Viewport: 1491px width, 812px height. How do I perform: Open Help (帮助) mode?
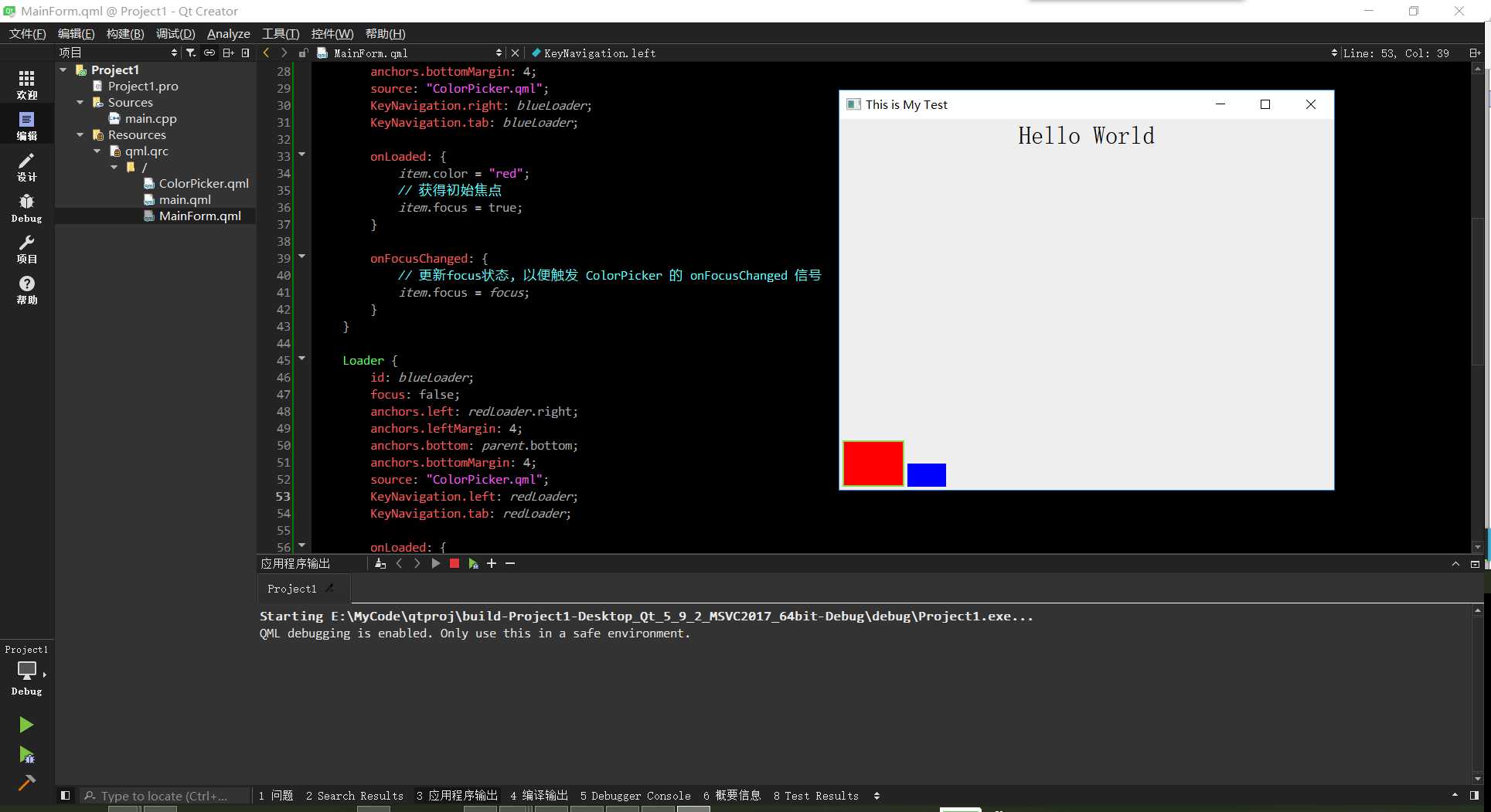pyautogui.click(x=26, y=290)
